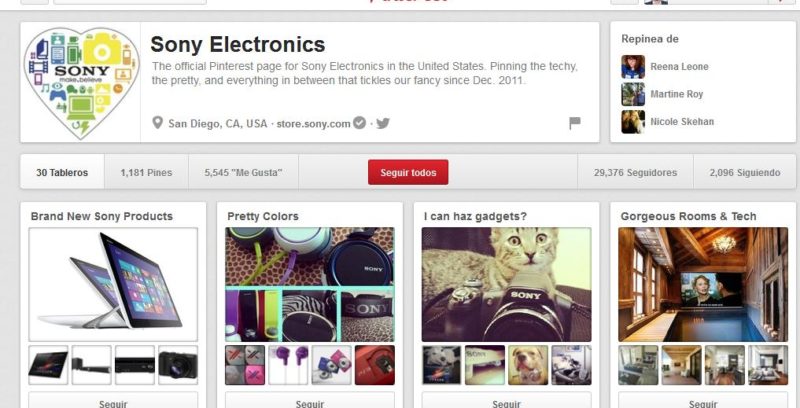This screenshot has width=800, height=408.
Task: Open the Sony heart-shaped profile logo
Action: 81,83
